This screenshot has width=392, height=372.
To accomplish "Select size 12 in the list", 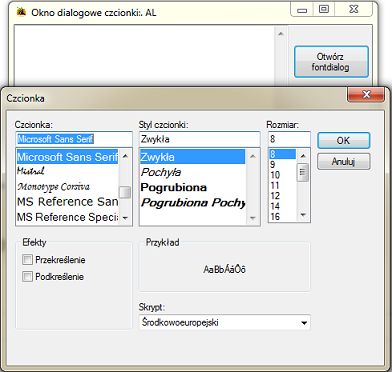I will coord(282,196).
